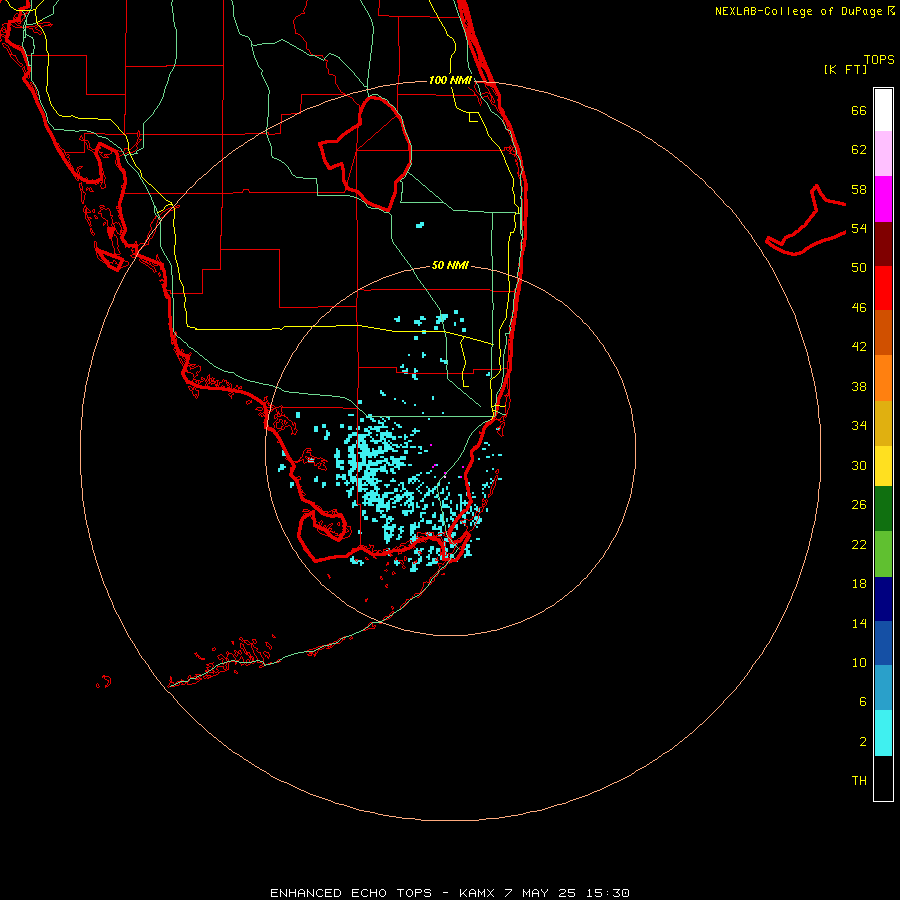Click the legend value 58
Viewport: 900px width, 900px height.
859,189
